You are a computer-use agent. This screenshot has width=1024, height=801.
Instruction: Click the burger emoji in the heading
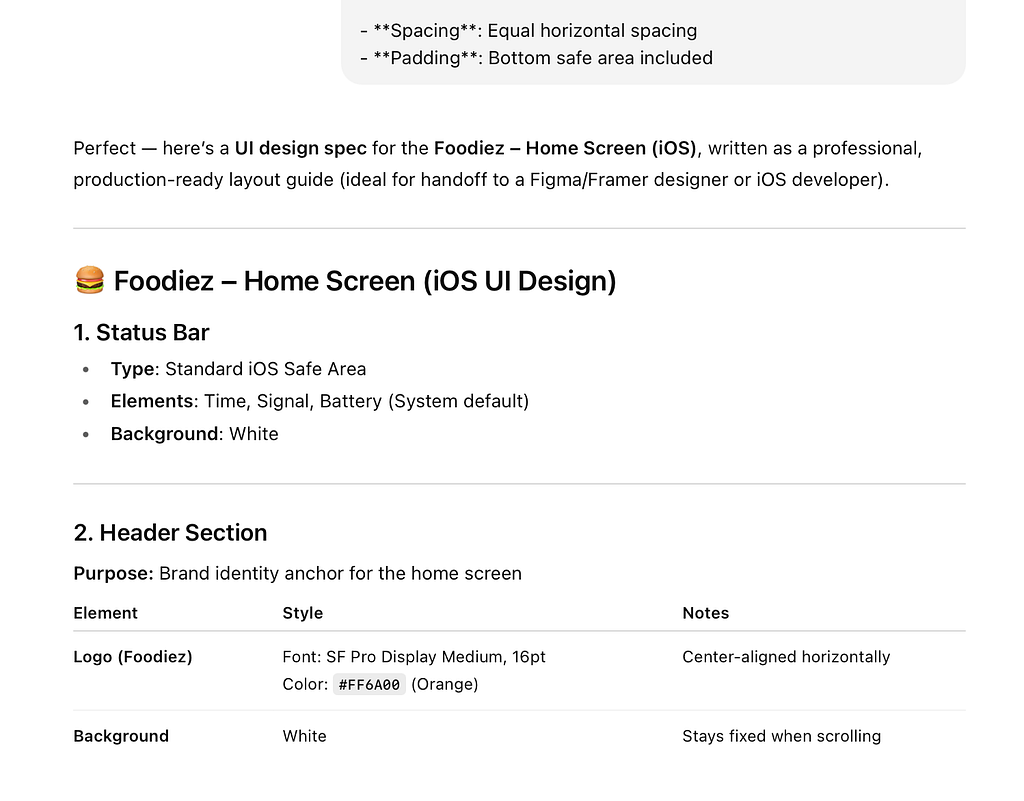[x=89, y=281]
